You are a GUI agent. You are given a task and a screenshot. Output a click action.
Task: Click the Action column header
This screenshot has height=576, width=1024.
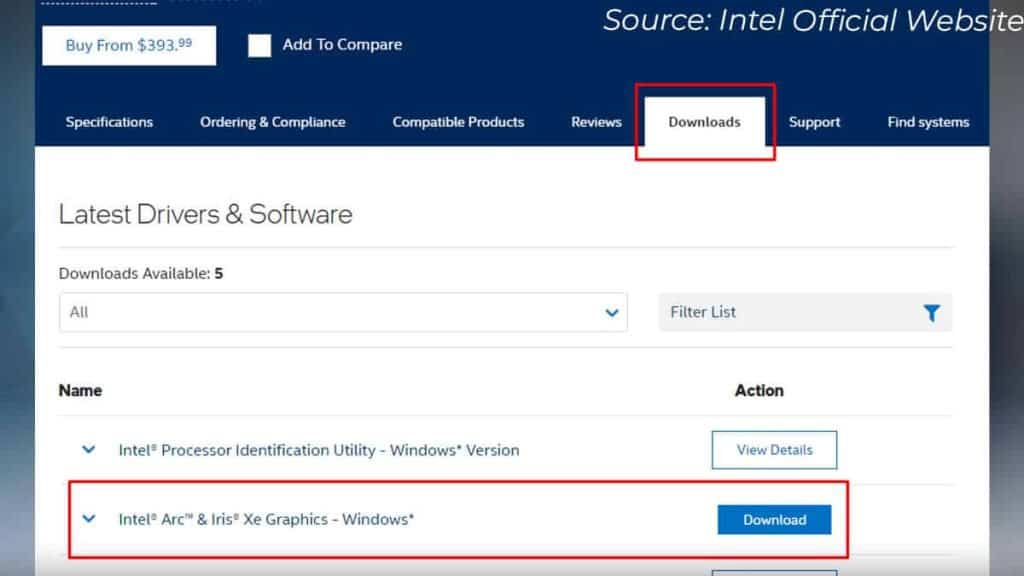[760, 390]
